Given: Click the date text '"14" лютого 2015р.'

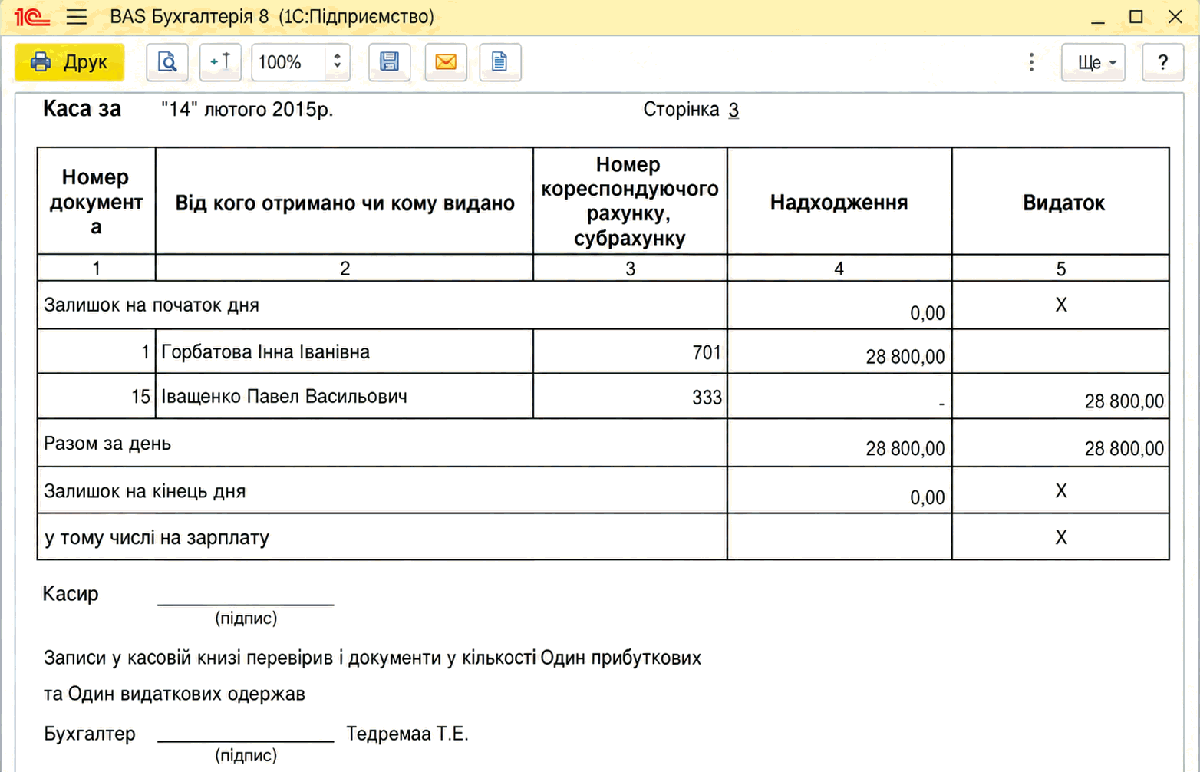Looking at the screenshot, I should (247, 110).
